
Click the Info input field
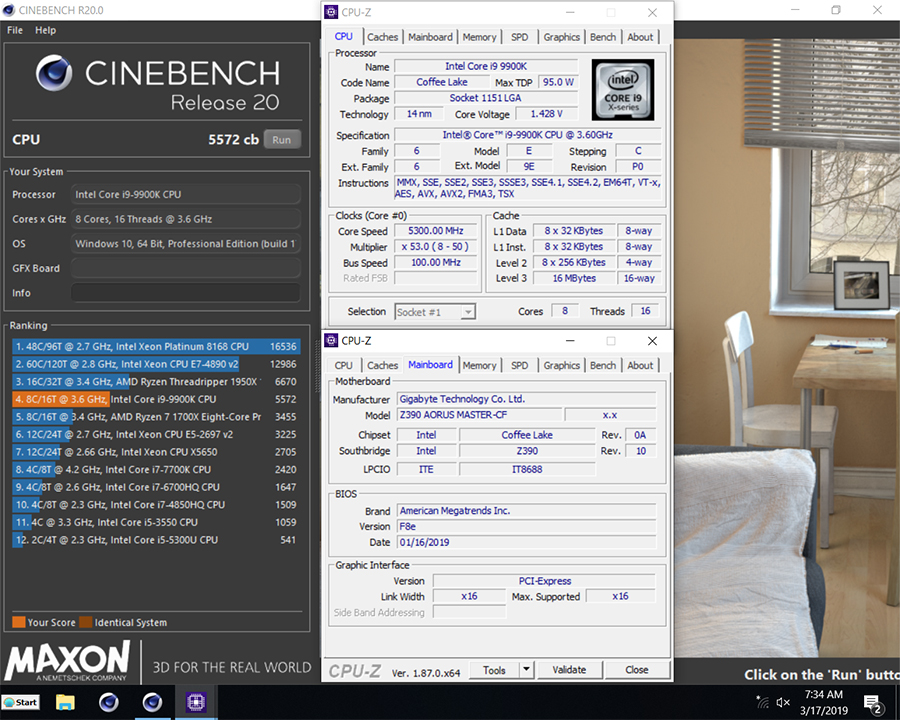point(185,293)
